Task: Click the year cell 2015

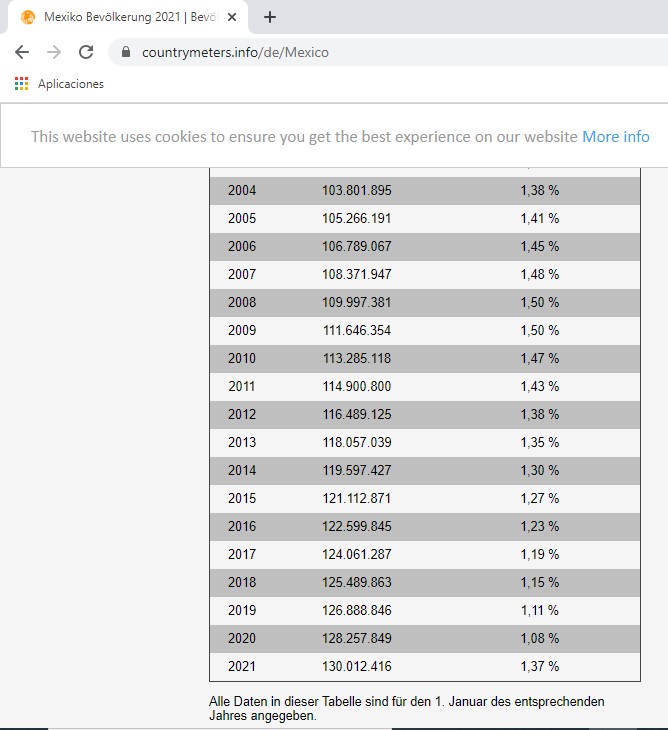Action: click(x=242, y=498)
